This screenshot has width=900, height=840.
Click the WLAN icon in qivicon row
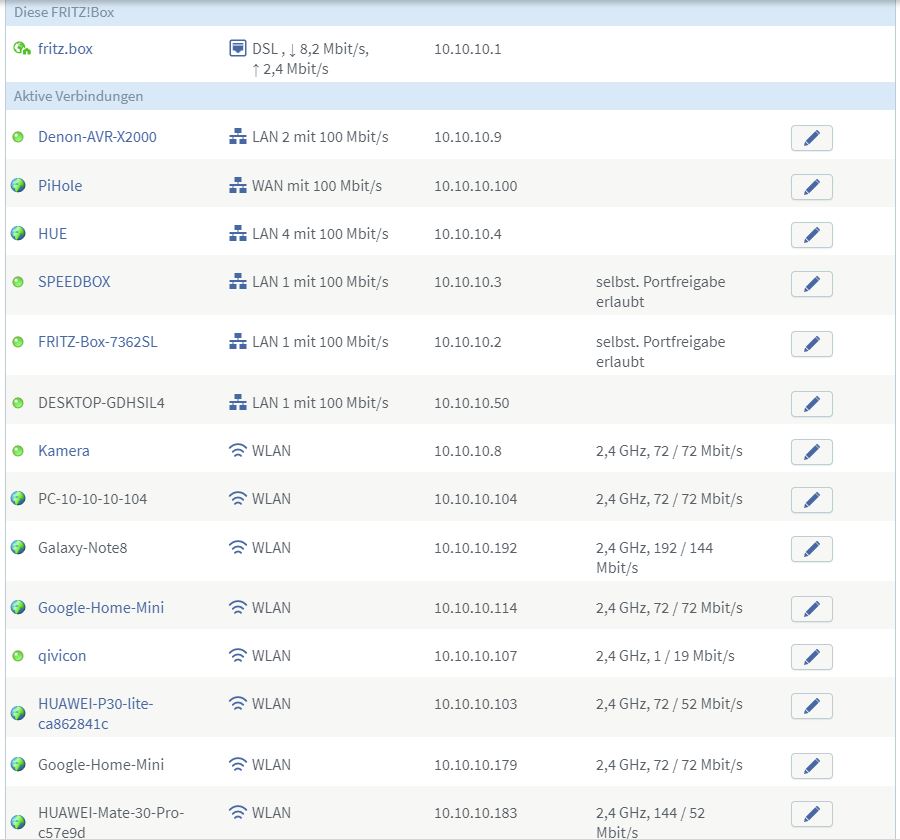coord(238,655)
